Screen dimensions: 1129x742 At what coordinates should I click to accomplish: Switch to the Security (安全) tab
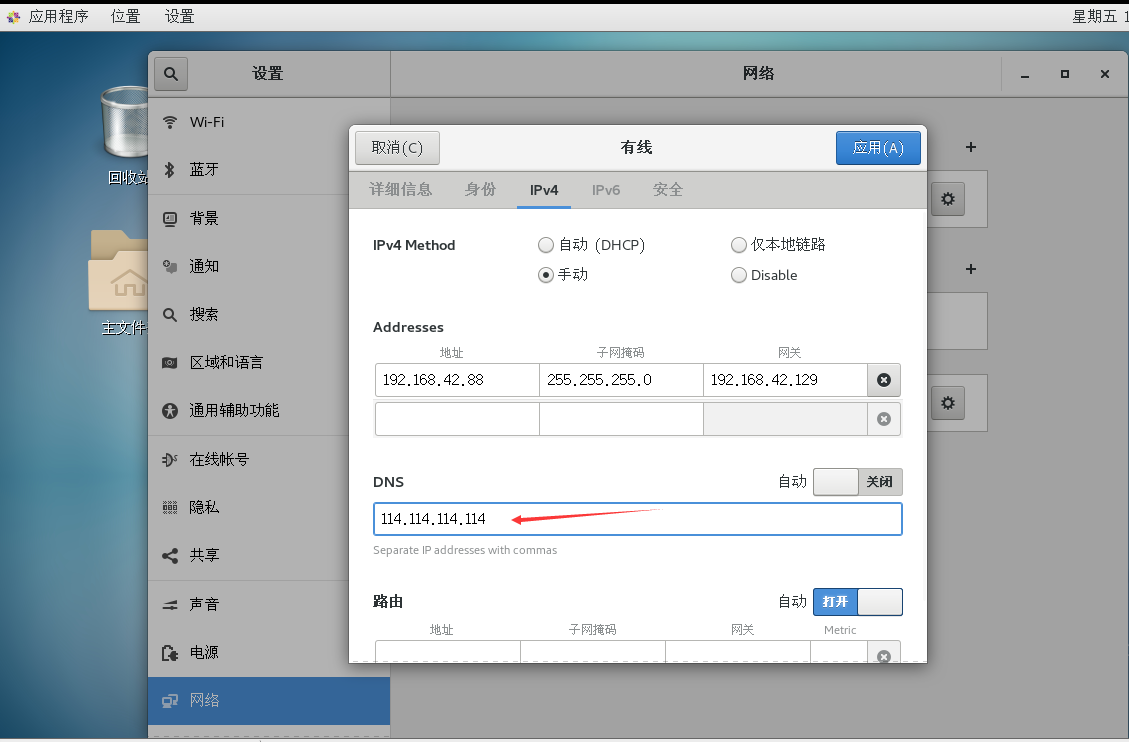point(667,190)
